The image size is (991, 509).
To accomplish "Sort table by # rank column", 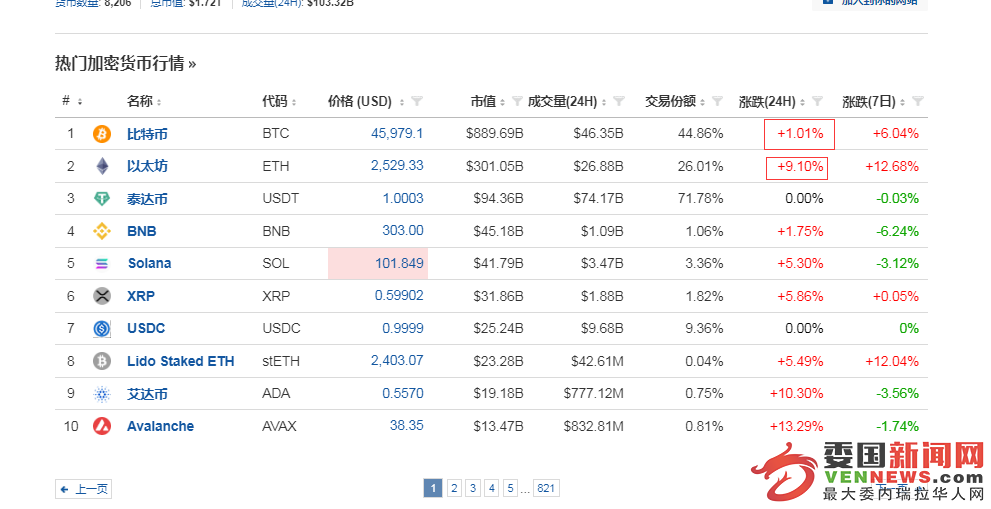I will click(x=80, y=102).
